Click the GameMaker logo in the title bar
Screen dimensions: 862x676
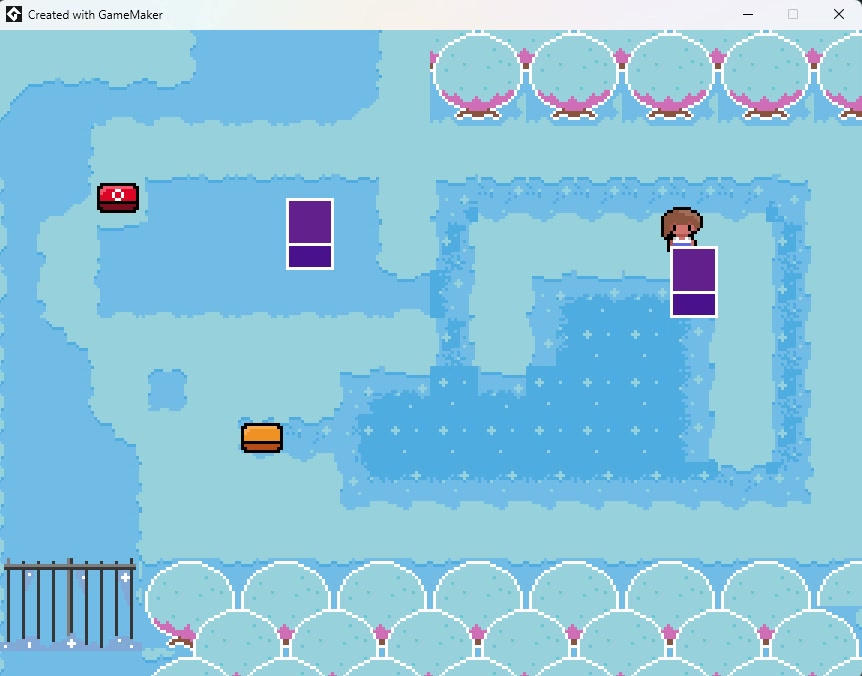point(14,14)
